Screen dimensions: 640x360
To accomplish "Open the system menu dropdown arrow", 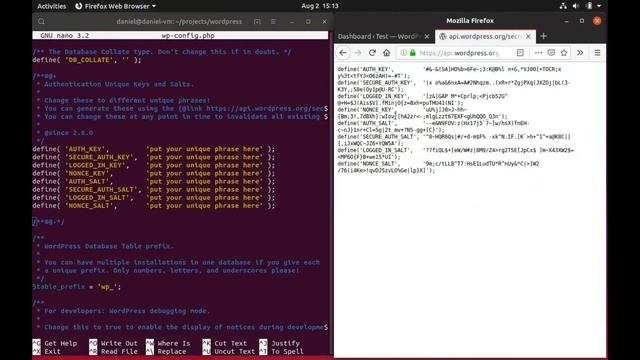I will point(599,6).
